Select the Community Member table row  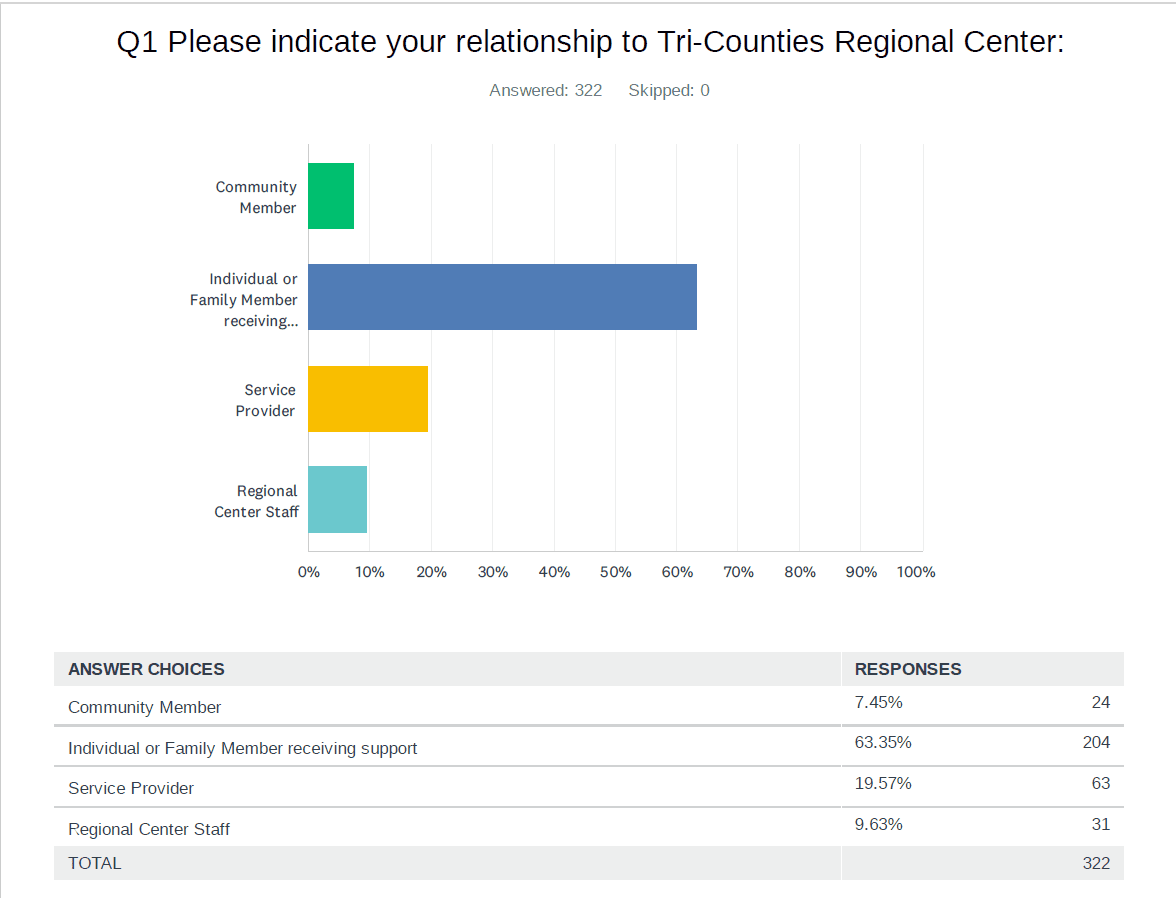pos(589,706)
